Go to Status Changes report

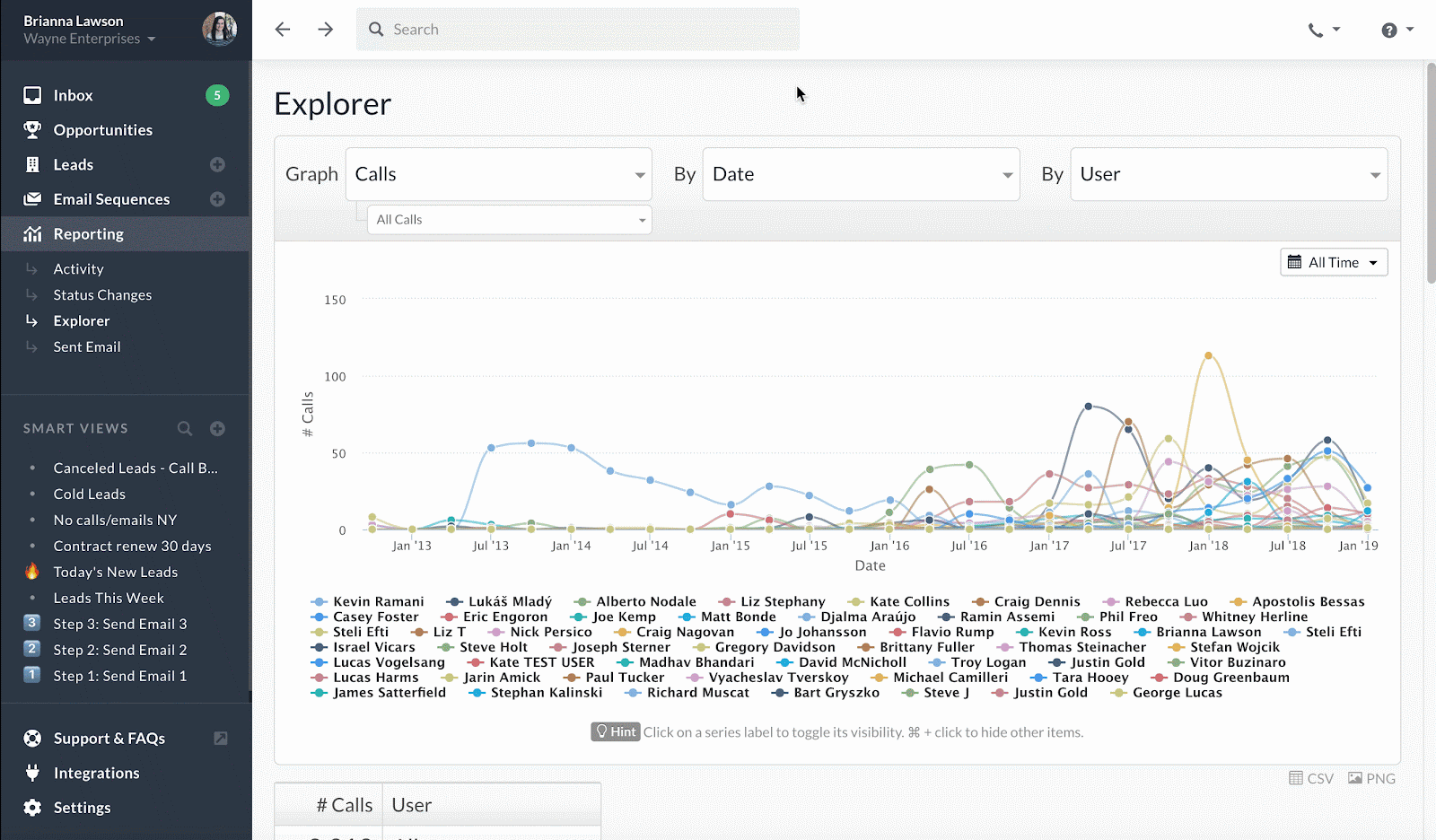102,294
